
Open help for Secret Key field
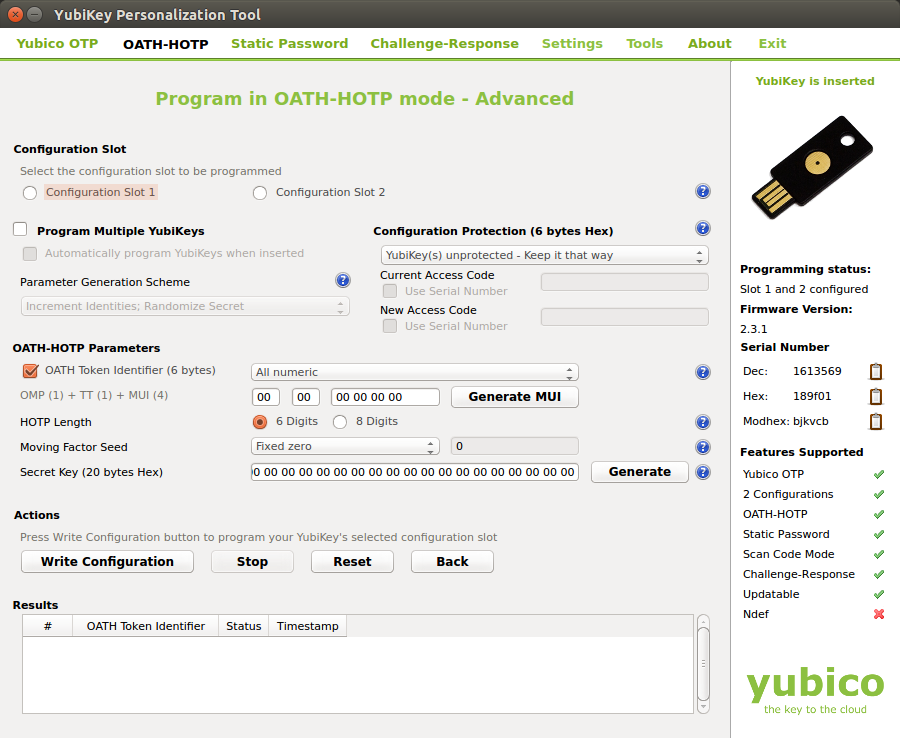[703, 472]
